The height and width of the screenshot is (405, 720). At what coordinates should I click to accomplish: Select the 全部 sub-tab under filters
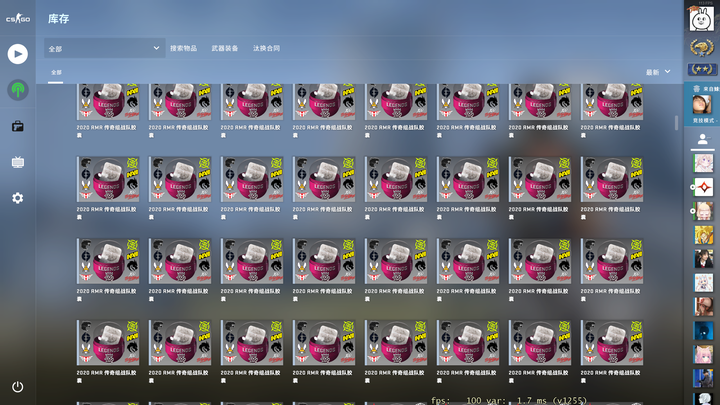click(56, 73)
